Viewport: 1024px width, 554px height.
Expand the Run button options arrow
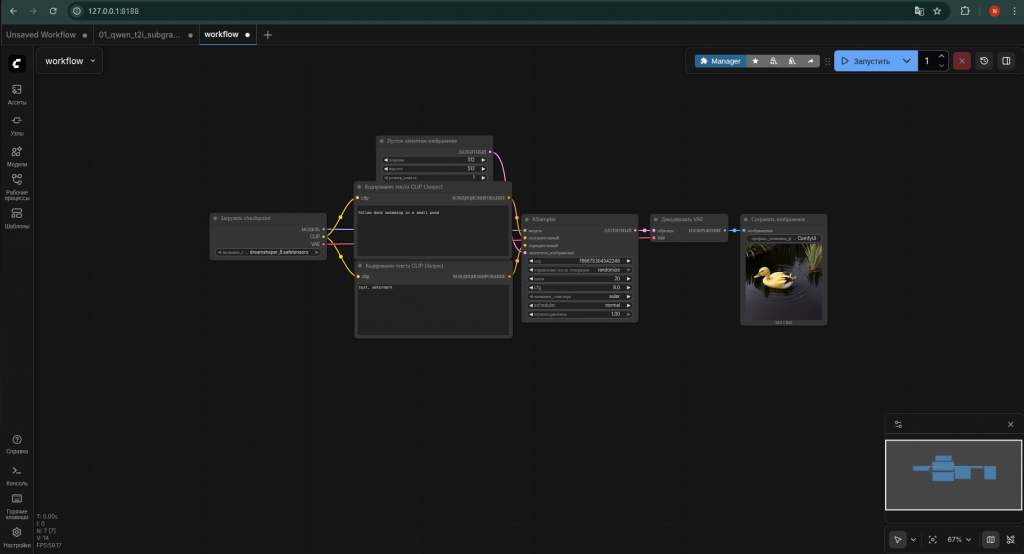tap(906, 61)
